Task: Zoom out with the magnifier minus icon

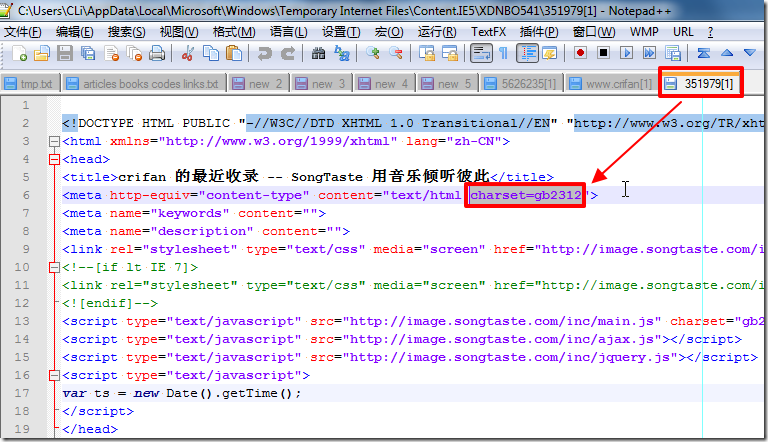Action: tap(395, 53)
